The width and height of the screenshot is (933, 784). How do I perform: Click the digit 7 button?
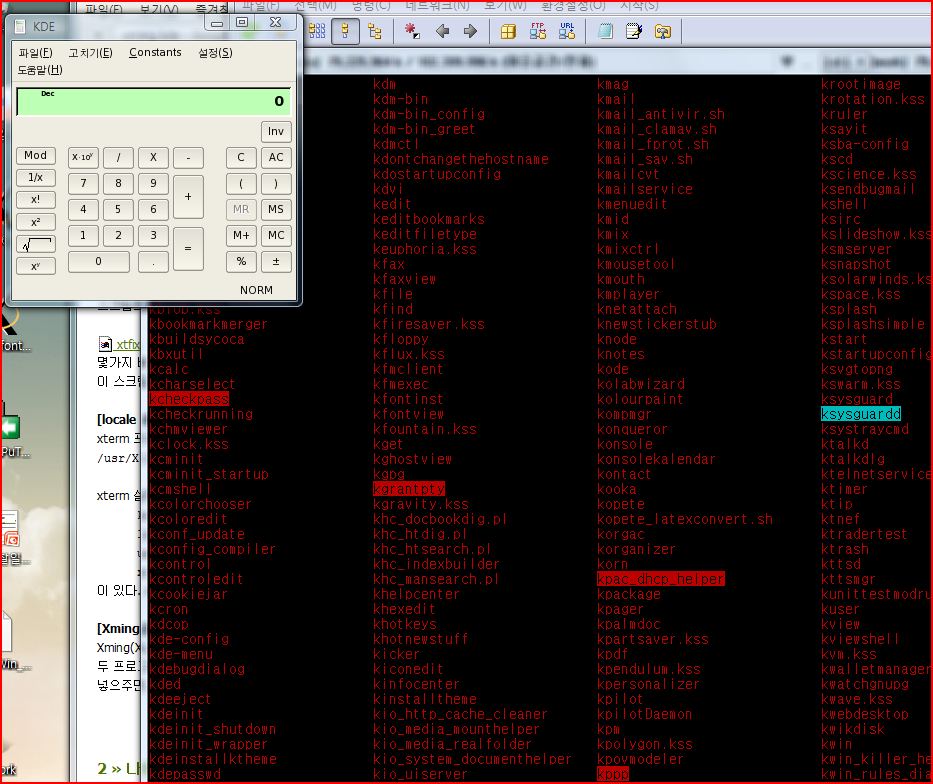pos(83,184)
